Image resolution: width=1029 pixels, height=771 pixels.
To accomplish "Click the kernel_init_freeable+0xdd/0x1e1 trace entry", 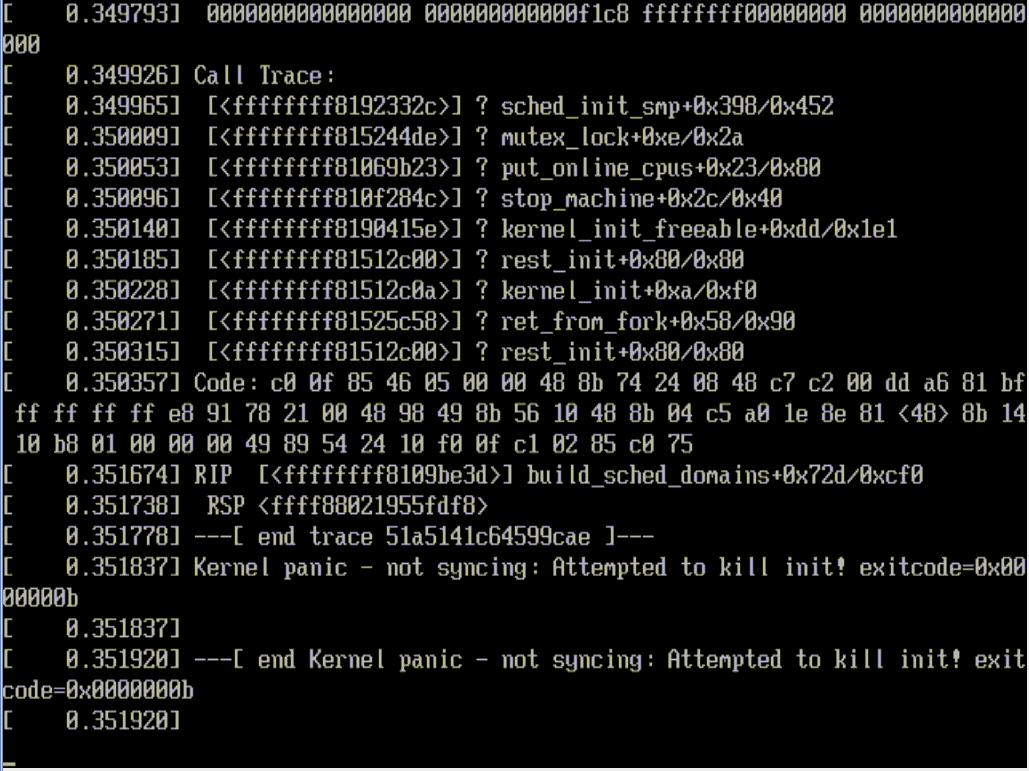I will tap(698, 230).
